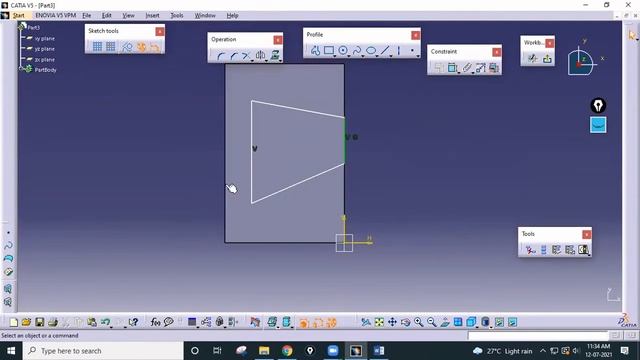This screenshot has width=640, height=360.
Task: Select the Axis tool in Profile
Action: (399, 51)
